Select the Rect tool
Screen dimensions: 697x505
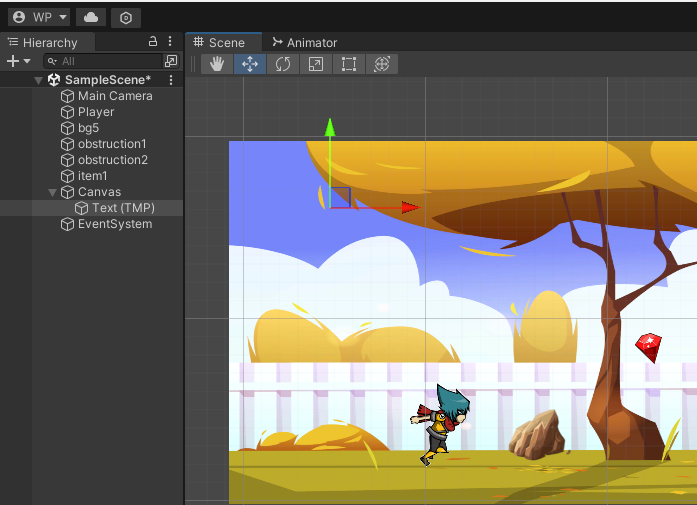(348, 64)
